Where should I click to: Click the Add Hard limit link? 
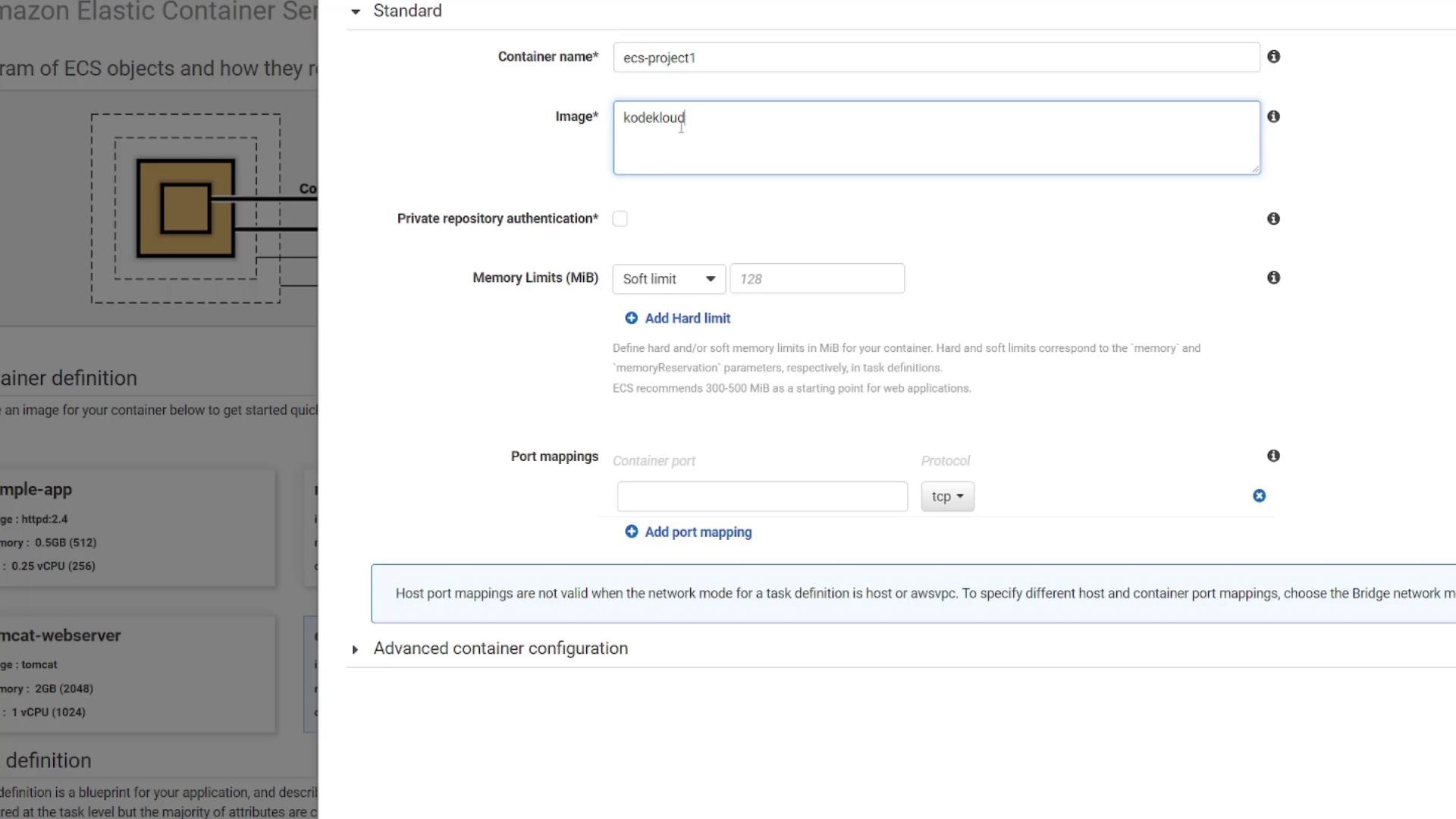(x=687, y=318)
